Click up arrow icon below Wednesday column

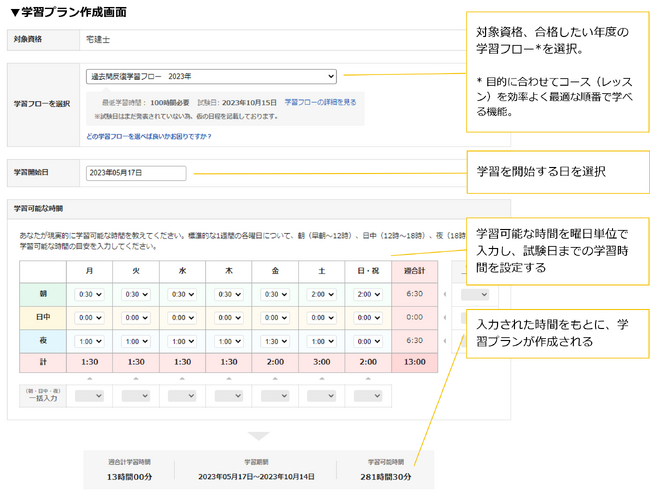click(181, 378)
